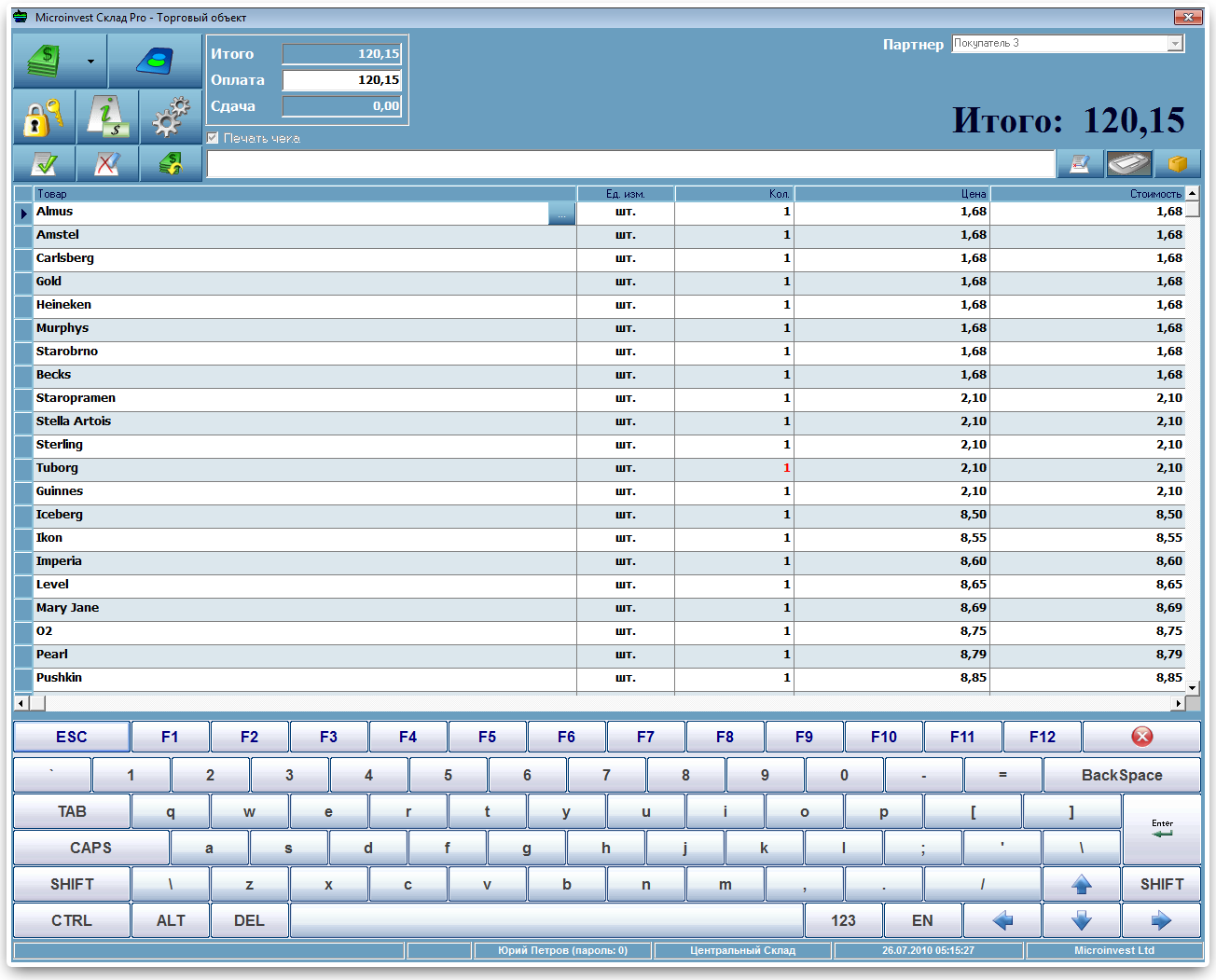This screenshot has height=980, width=1216.
Task: Open the cash payment type dropdown arrow
Action: point(90,62)
